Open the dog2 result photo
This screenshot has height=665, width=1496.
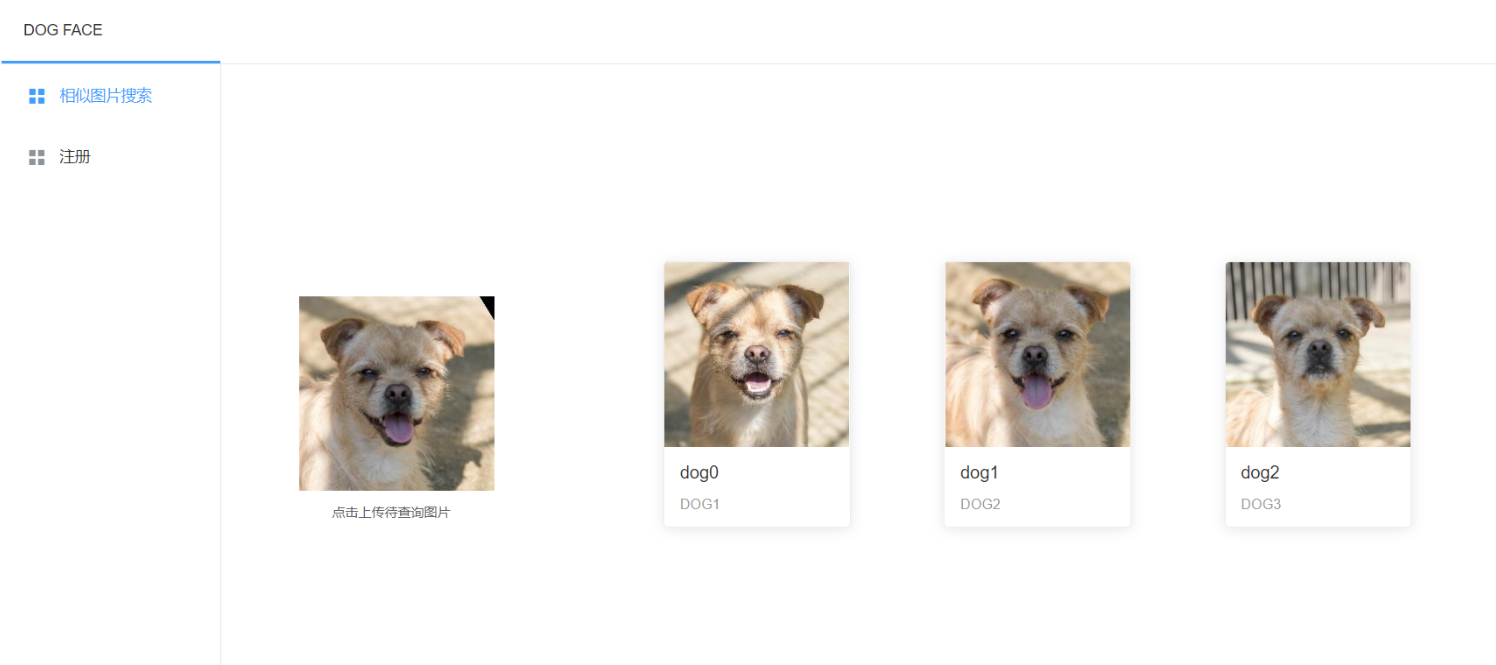1318,354
